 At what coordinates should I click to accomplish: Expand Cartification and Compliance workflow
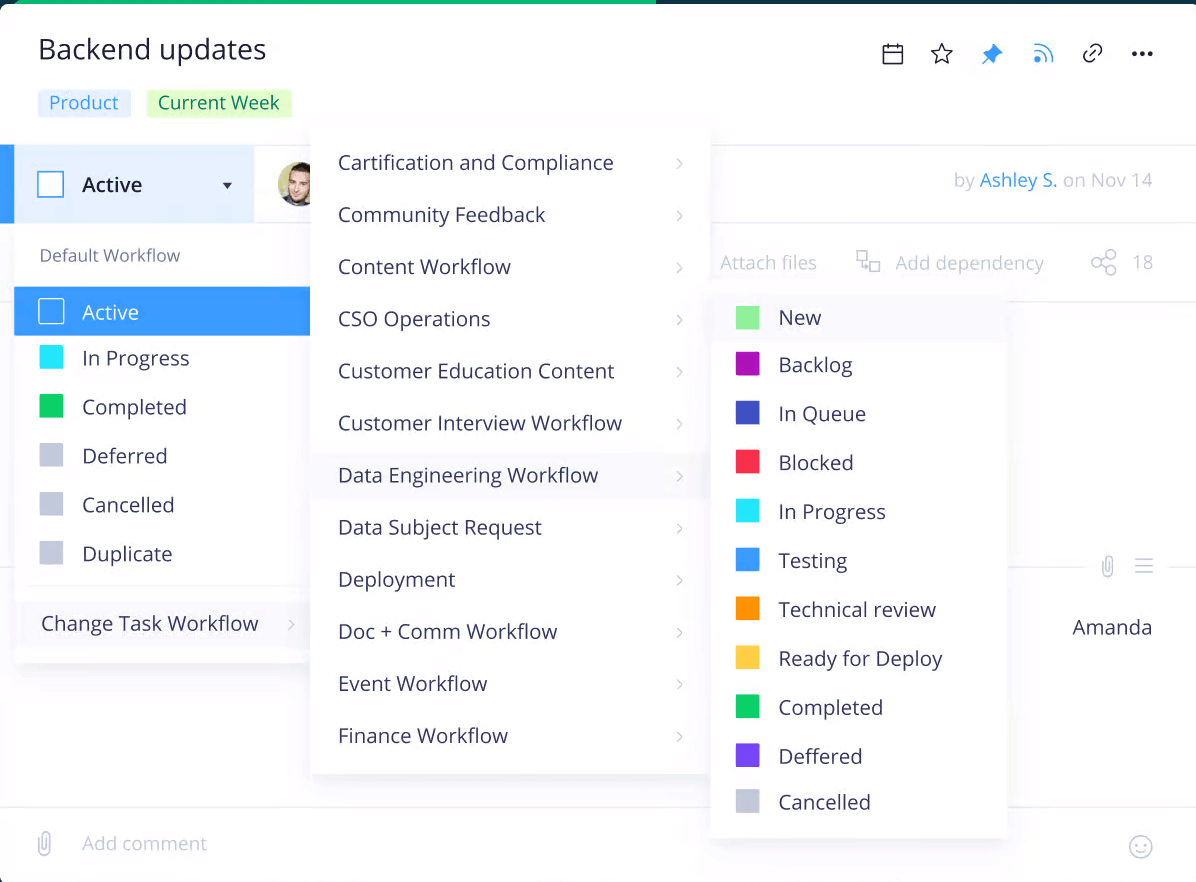(x=510, y=163)
